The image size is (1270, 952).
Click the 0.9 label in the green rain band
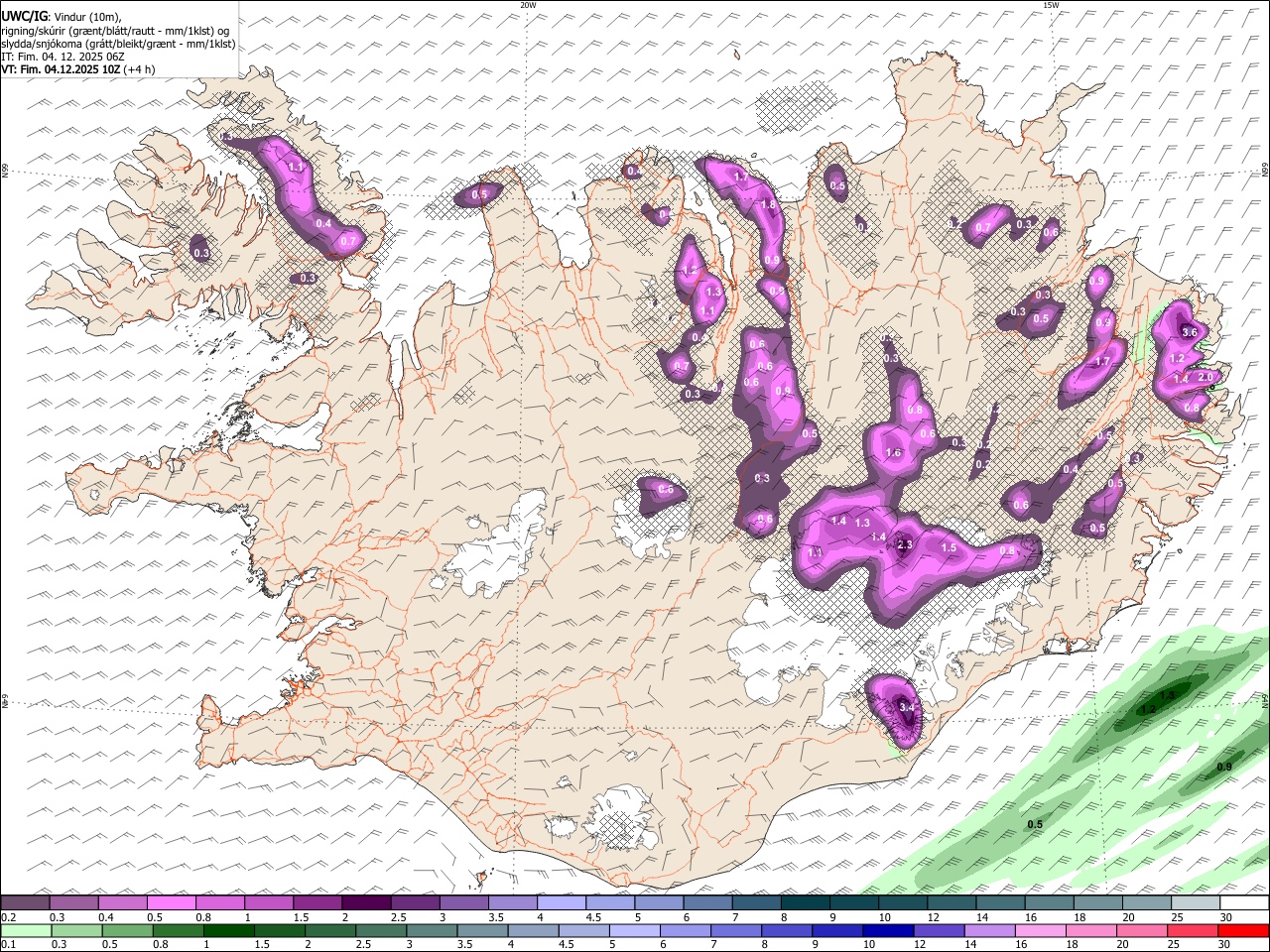(1224, 768)
